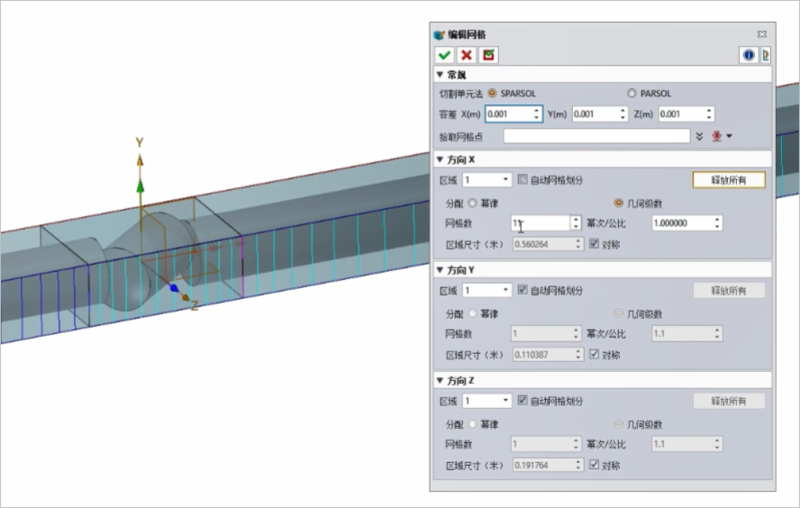Click the help icon right of info
800x508 pixels.
coord(765,55)
